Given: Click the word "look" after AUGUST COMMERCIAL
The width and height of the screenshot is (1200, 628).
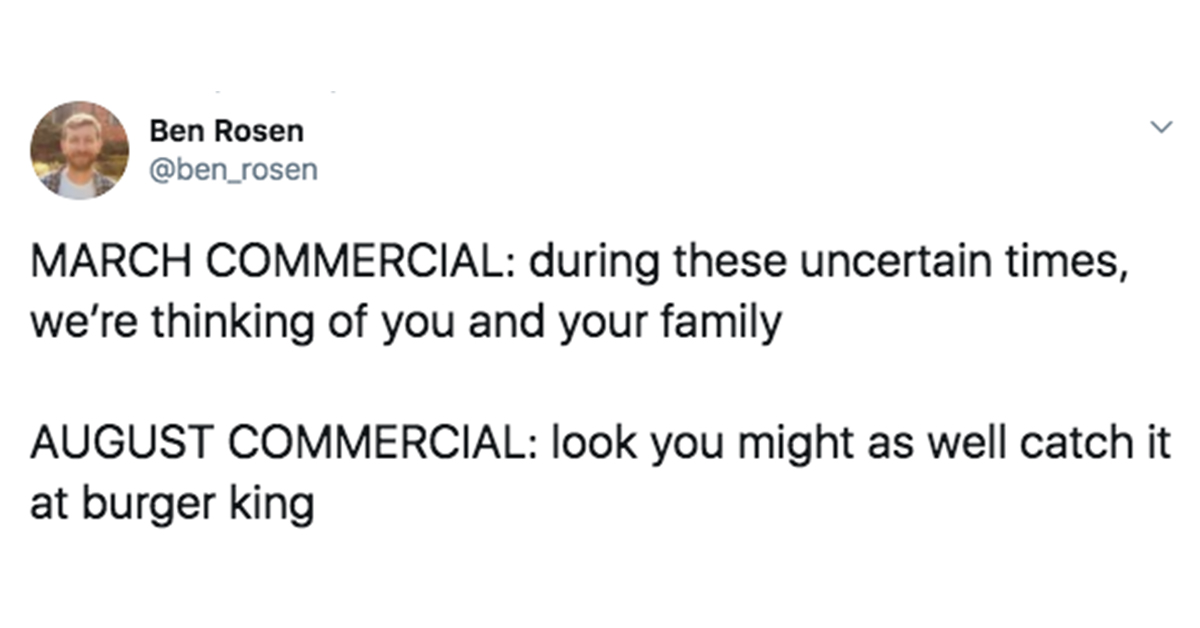Looking at the screenshot, I should coord(582,445).
